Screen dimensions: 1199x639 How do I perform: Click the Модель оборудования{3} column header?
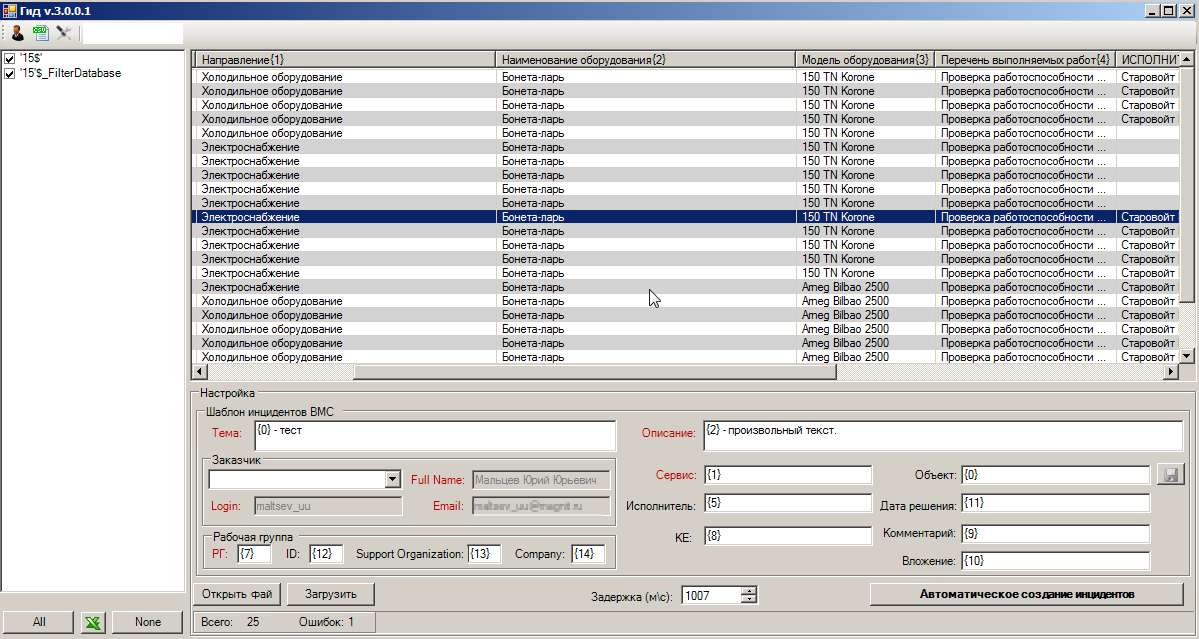865,60
